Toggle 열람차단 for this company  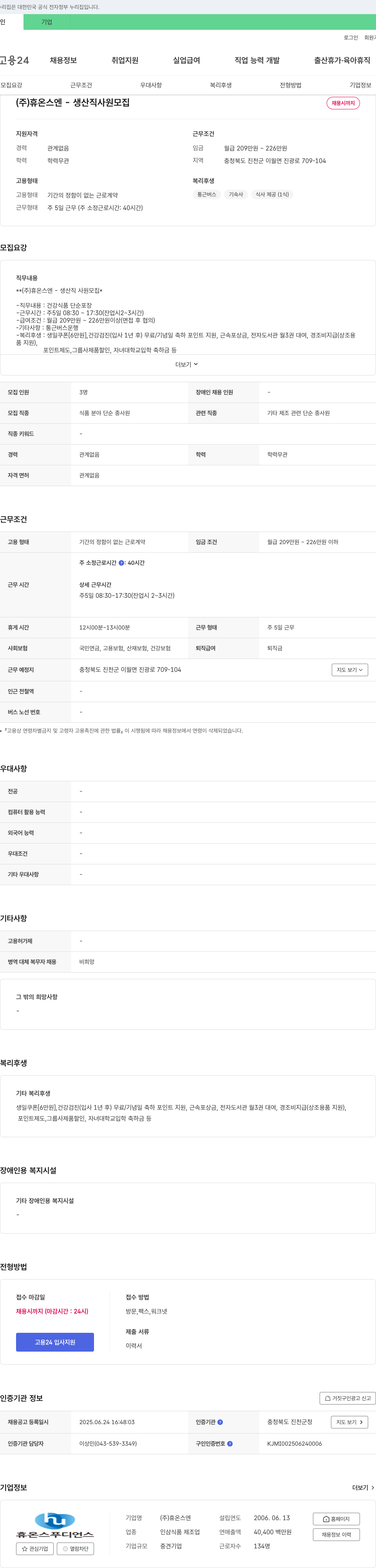click(x=76, y=1548)
